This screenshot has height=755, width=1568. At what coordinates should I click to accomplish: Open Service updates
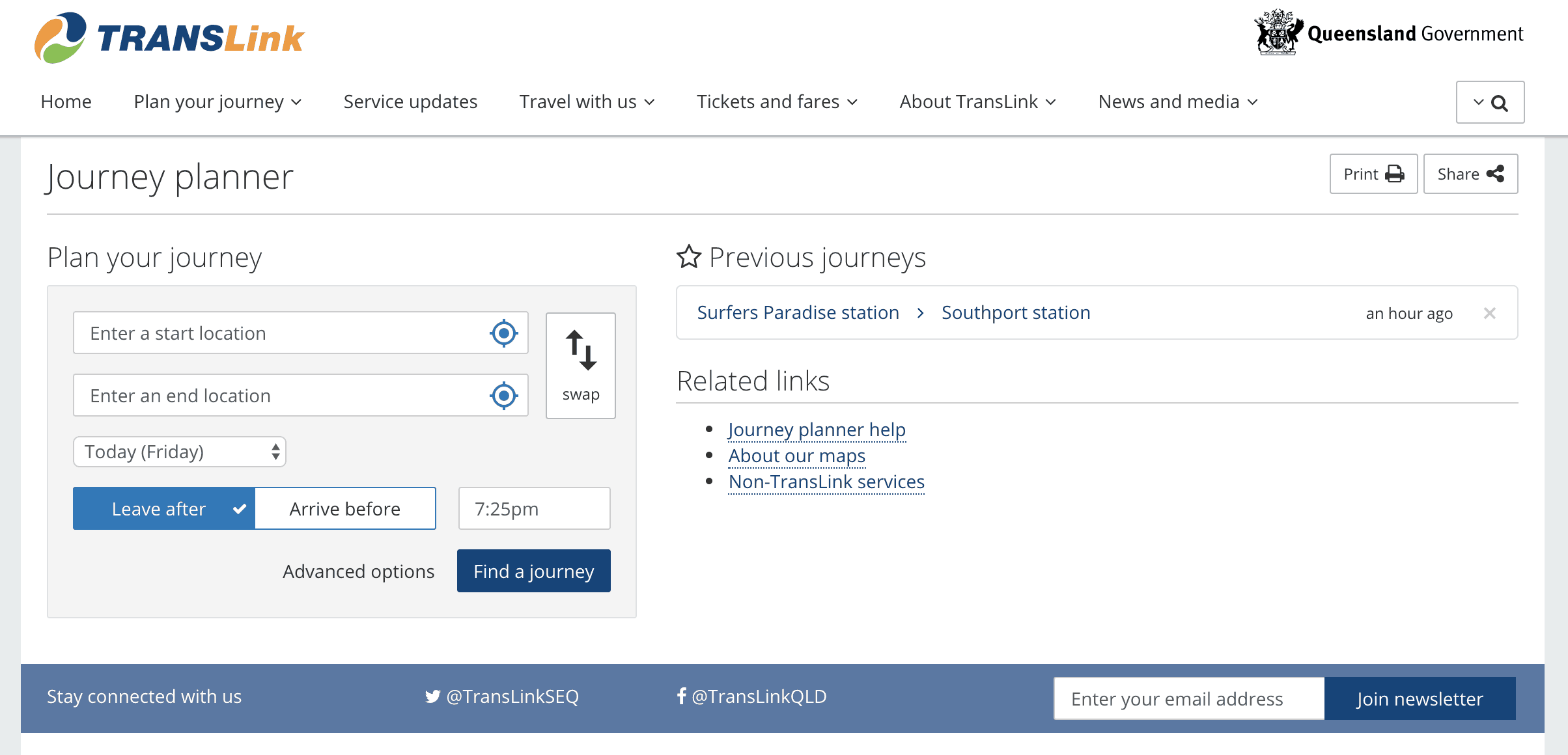tap(410, 102)
